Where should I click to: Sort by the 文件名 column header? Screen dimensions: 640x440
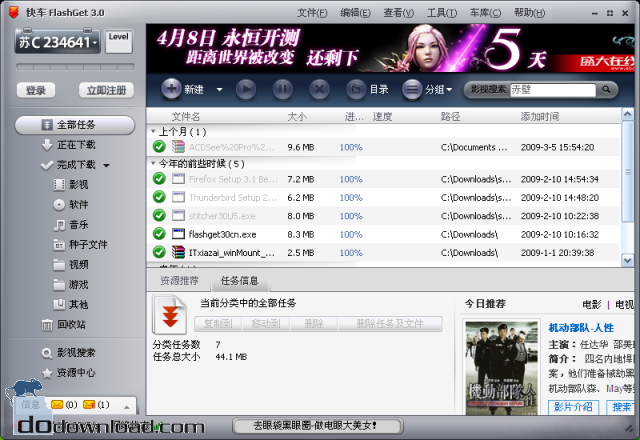pos(186,117)
